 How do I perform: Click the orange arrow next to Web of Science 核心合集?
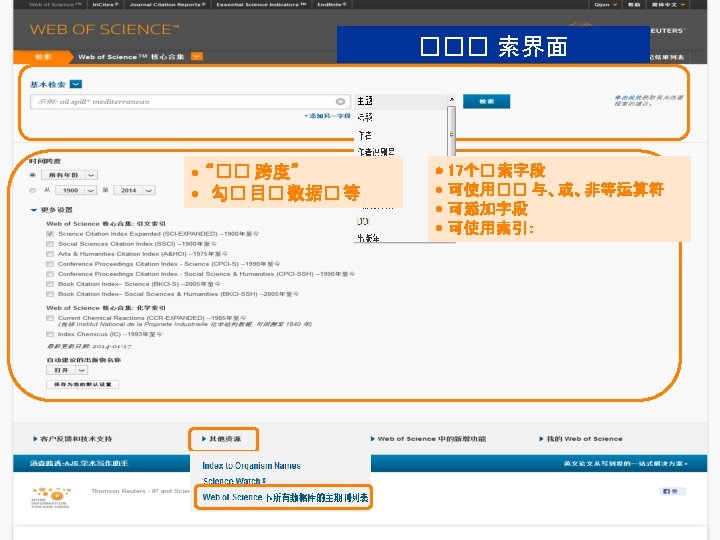(x=197, y=56)
